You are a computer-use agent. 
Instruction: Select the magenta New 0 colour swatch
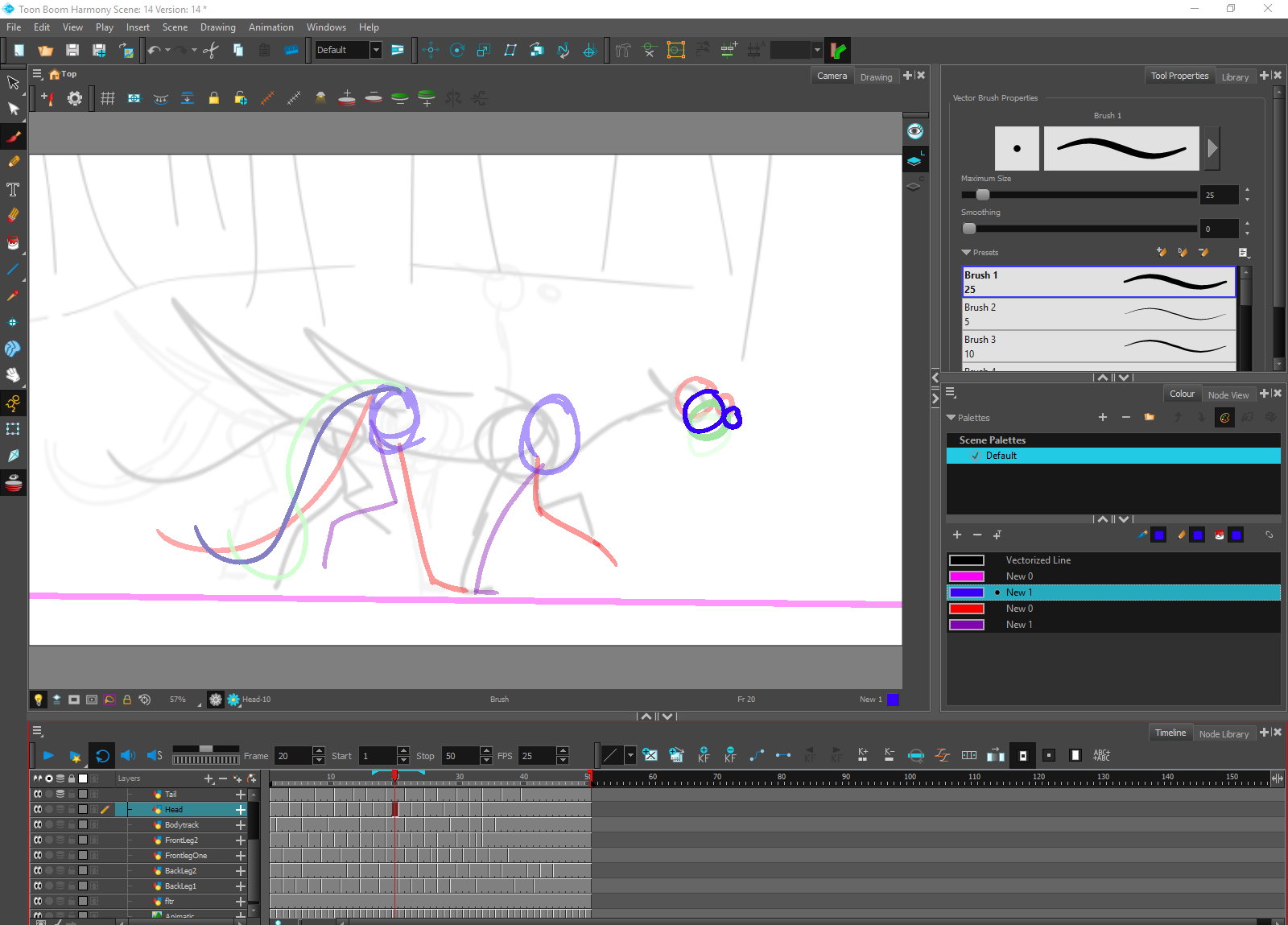tap(967, 576)
